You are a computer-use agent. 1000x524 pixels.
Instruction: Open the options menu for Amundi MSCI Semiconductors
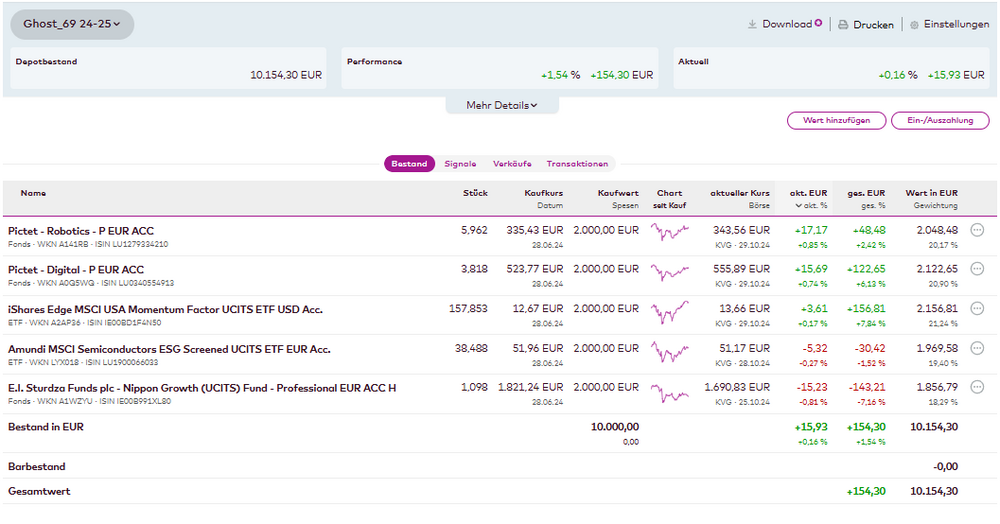pyautogui.click(x=977, y=349)
